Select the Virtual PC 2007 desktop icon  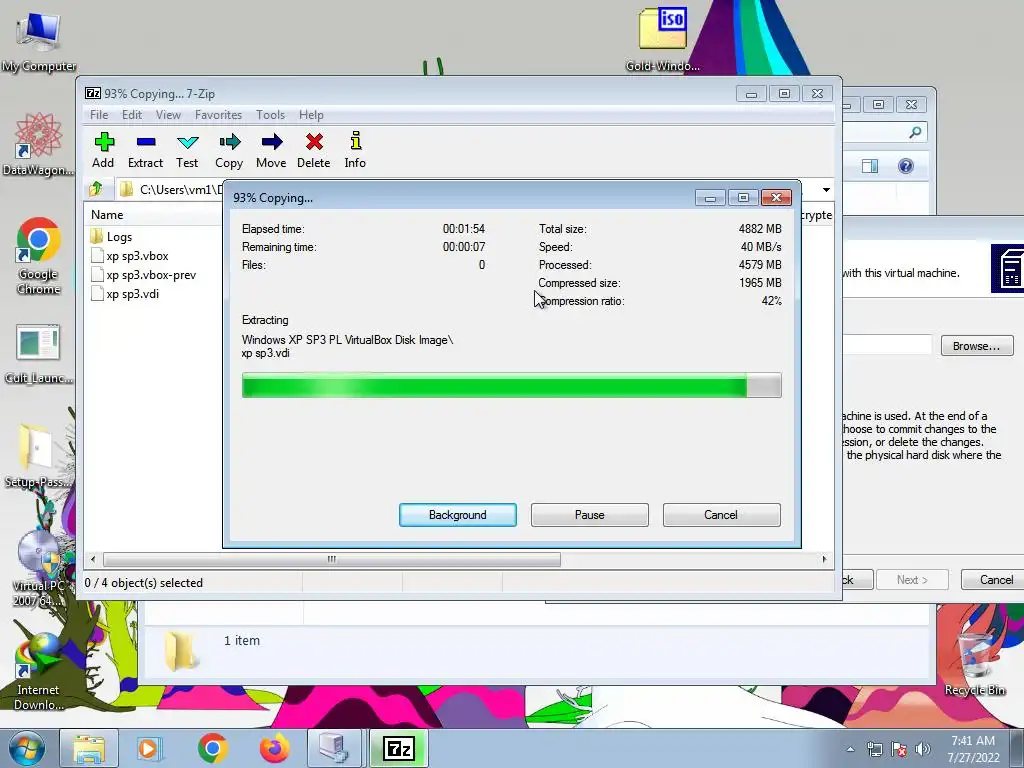point(39,568)
